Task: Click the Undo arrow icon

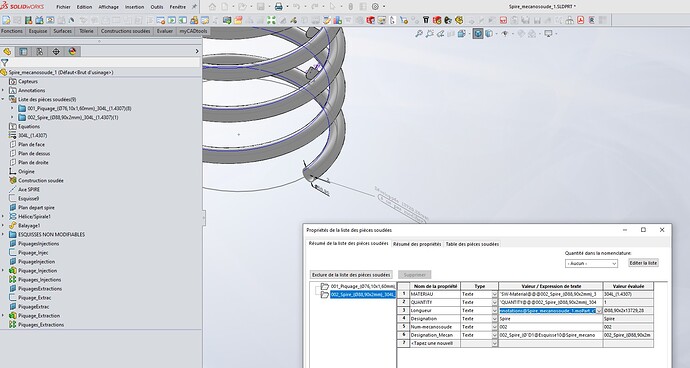Action: pyautogui.click(x=296, y=7)
